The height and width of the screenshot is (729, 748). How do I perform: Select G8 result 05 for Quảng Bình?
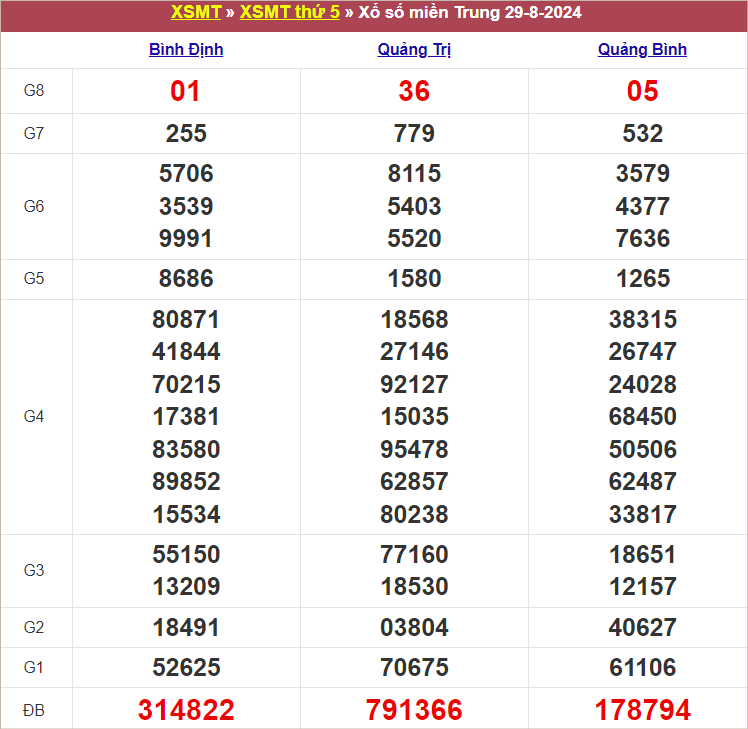[643, 91]
